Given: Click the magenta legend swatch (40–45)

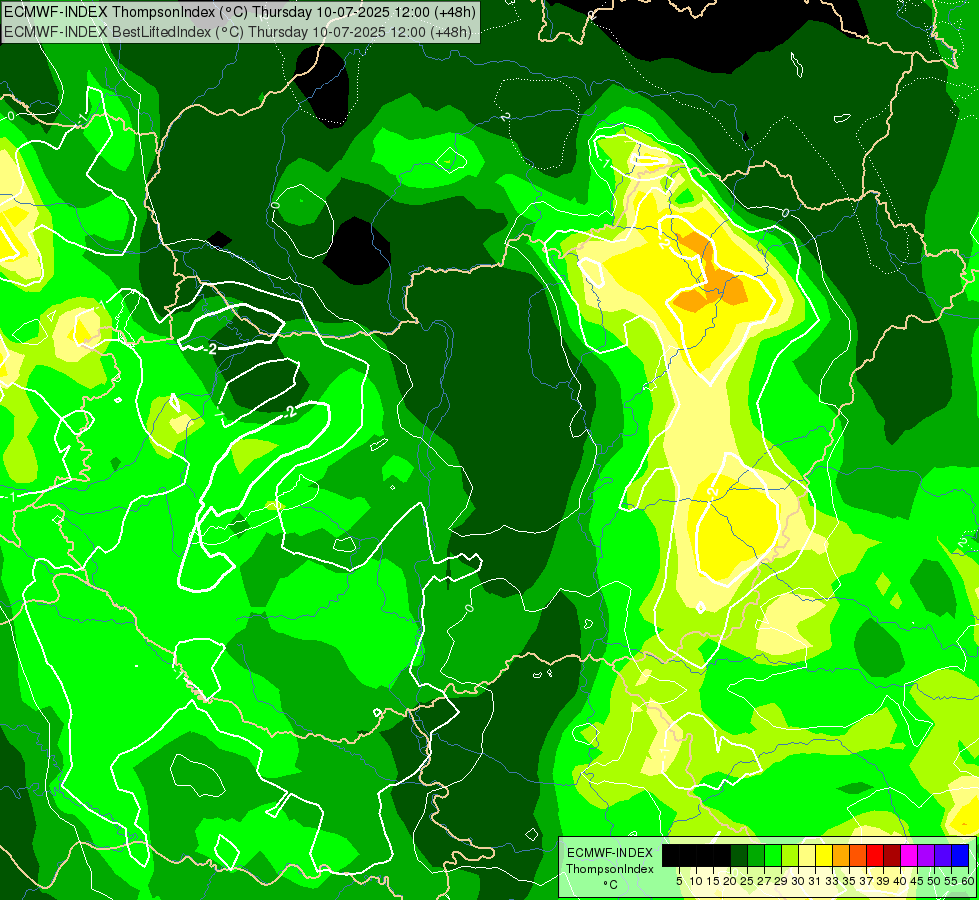Looking at the screenshot, I should 909,856.
